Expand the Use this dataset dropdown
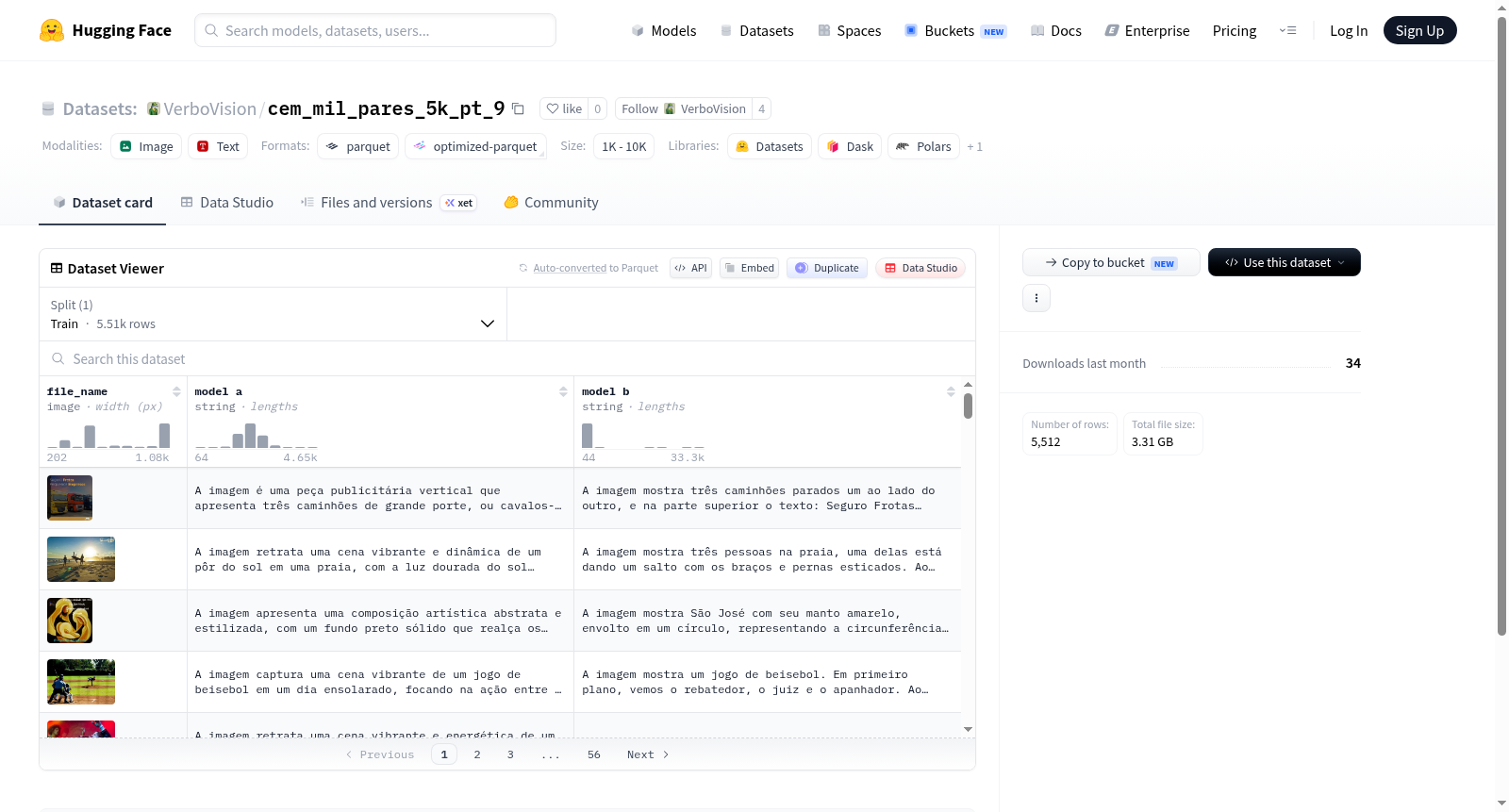 [1285, 262]
